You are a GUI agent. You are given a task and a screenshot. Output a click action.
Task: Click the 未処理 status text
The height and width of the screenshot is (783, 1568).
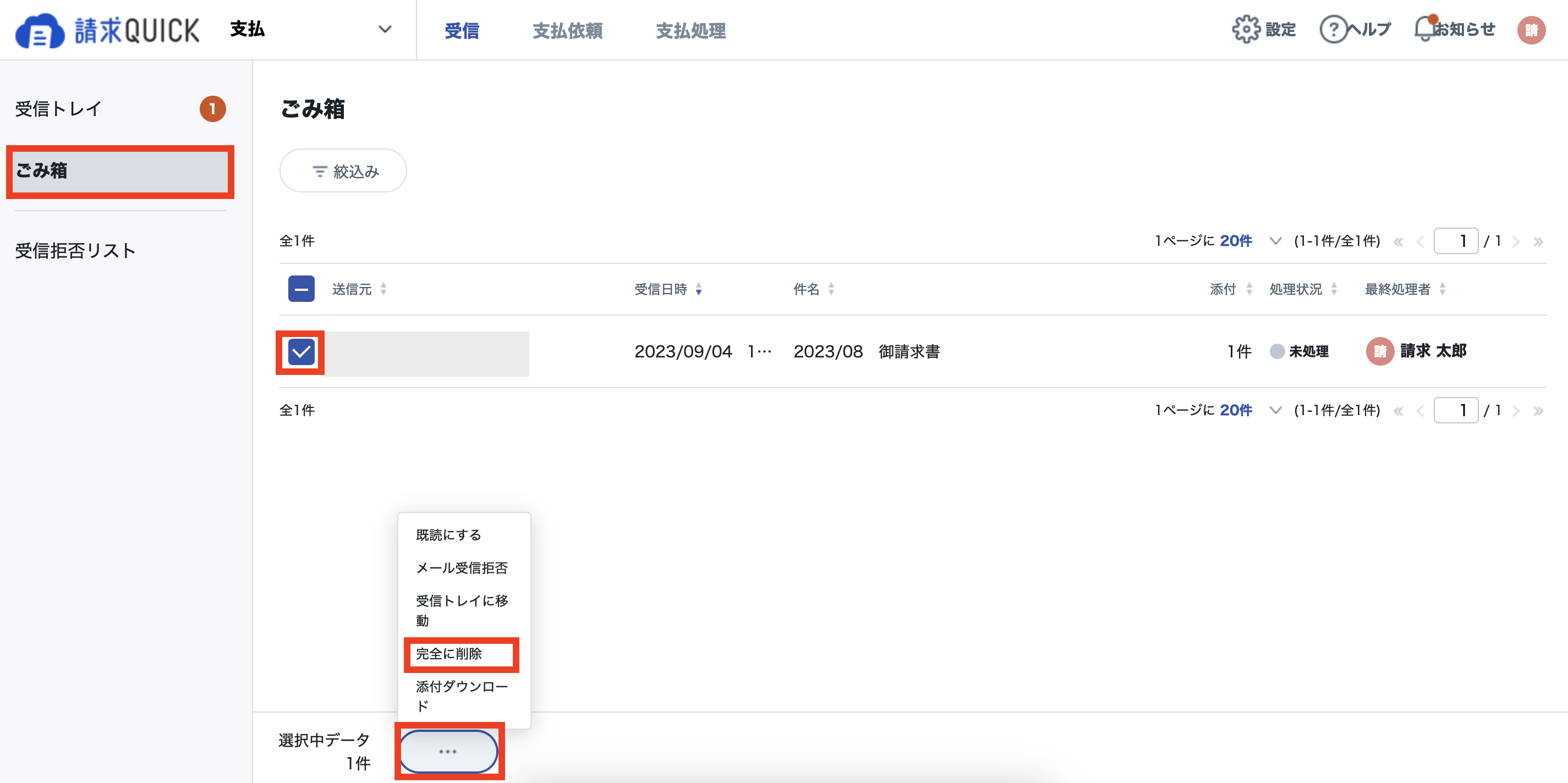pos(1309,352)
